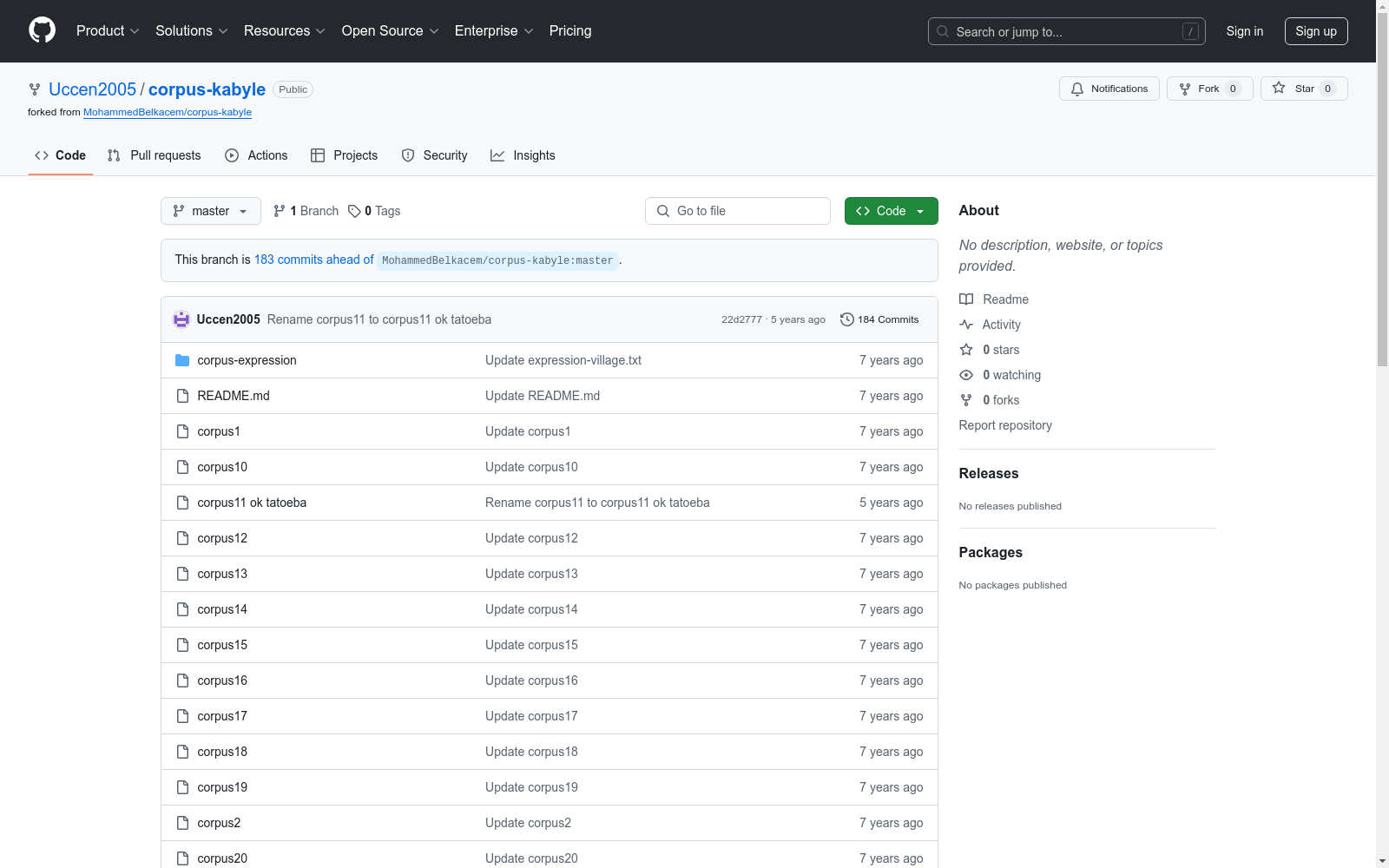Open the Releases section heading
This screenshot has height=868, width=1389.
(989, 473)
